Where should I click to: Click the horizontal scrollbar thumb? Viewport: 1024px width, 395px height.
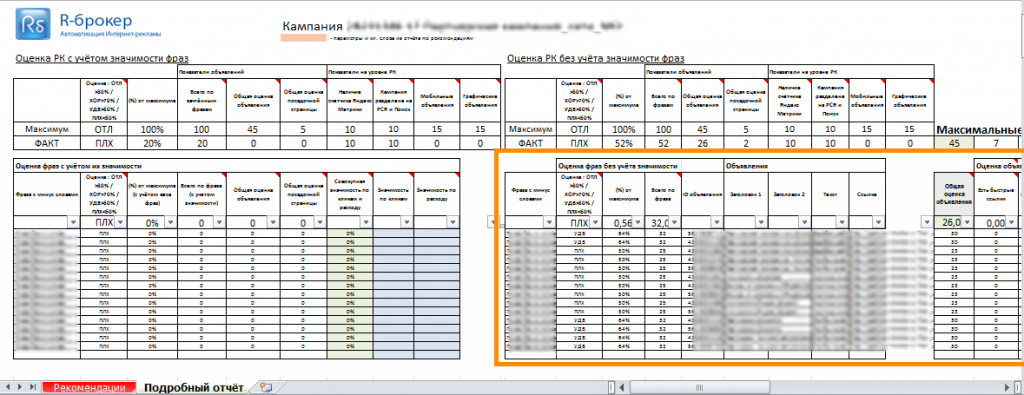(699, 387)
